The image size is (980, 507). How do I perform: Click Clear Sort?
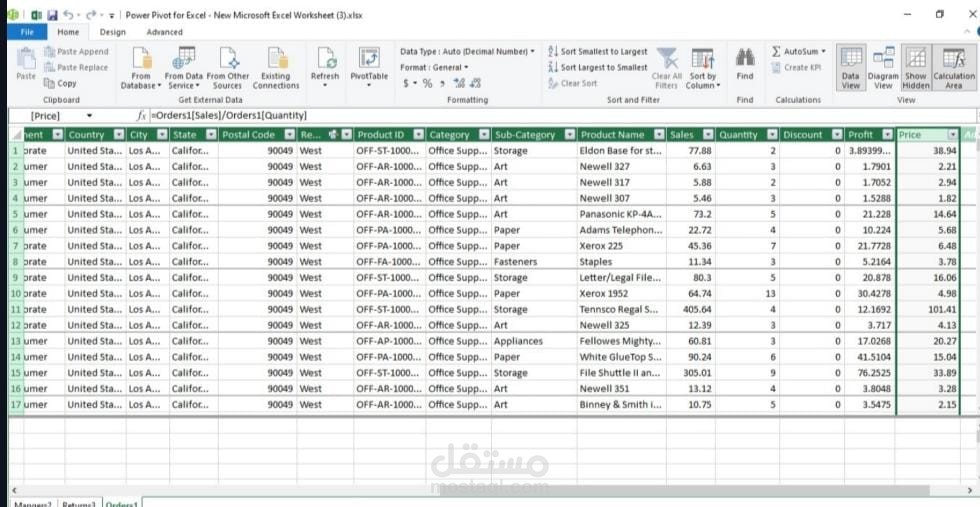click(x=572, y=83)
